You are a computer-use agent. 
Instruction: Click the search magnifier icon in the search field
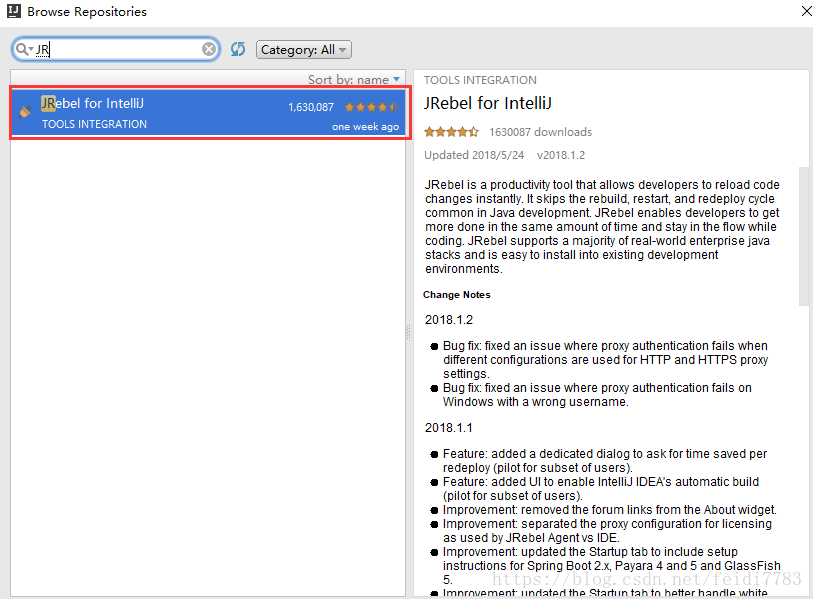(x=21, y=49)
